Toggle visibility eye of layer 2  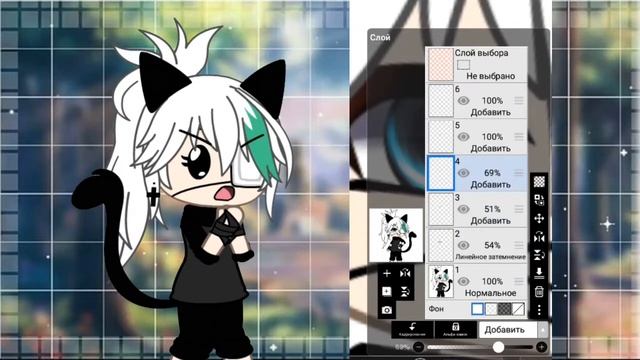point(463,245)
